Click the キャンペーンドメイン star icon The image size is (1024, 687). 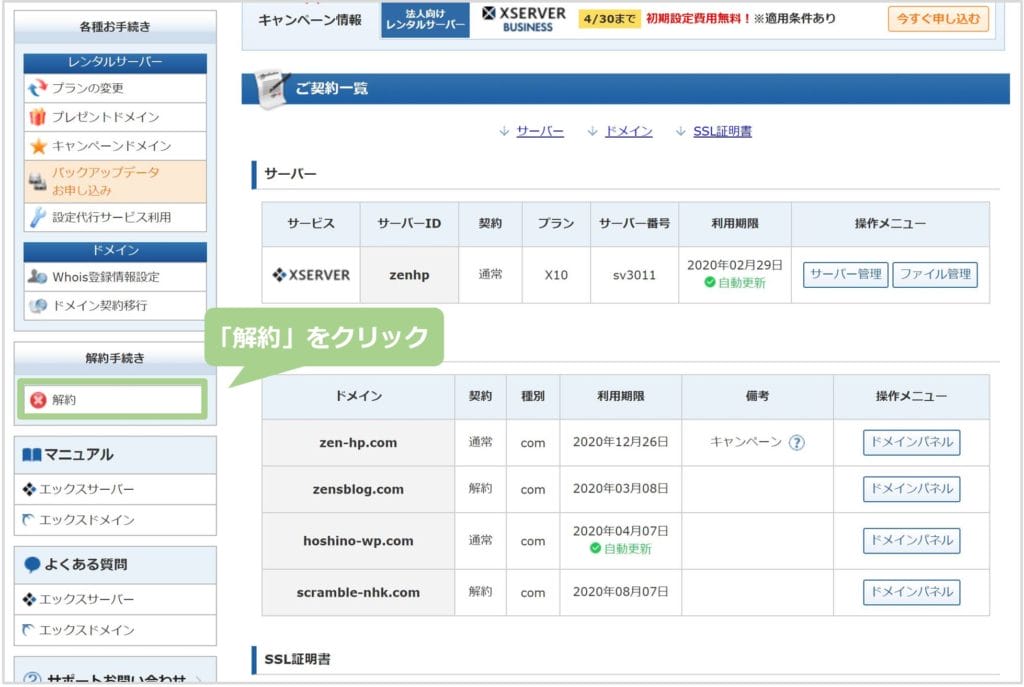pos(38,146)
